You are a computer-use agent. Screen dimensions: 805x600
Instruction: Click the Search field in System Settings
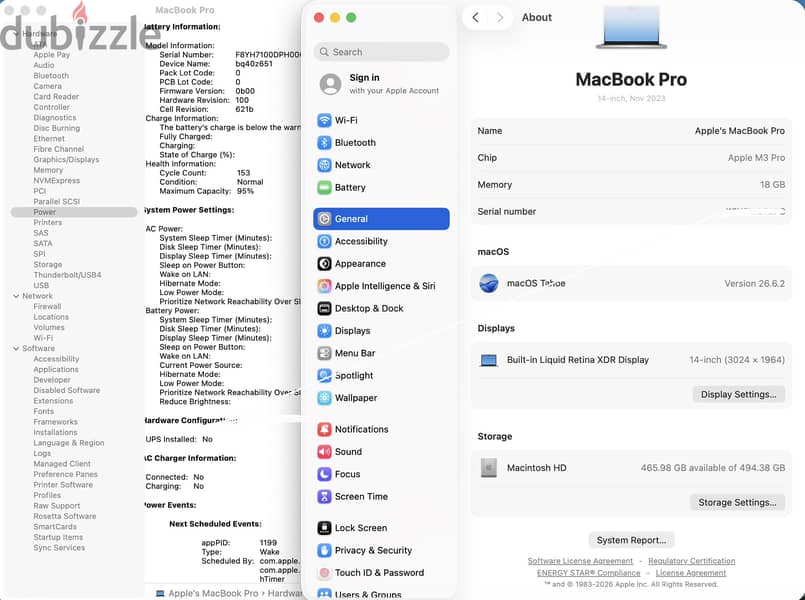(x=381, y=52)
